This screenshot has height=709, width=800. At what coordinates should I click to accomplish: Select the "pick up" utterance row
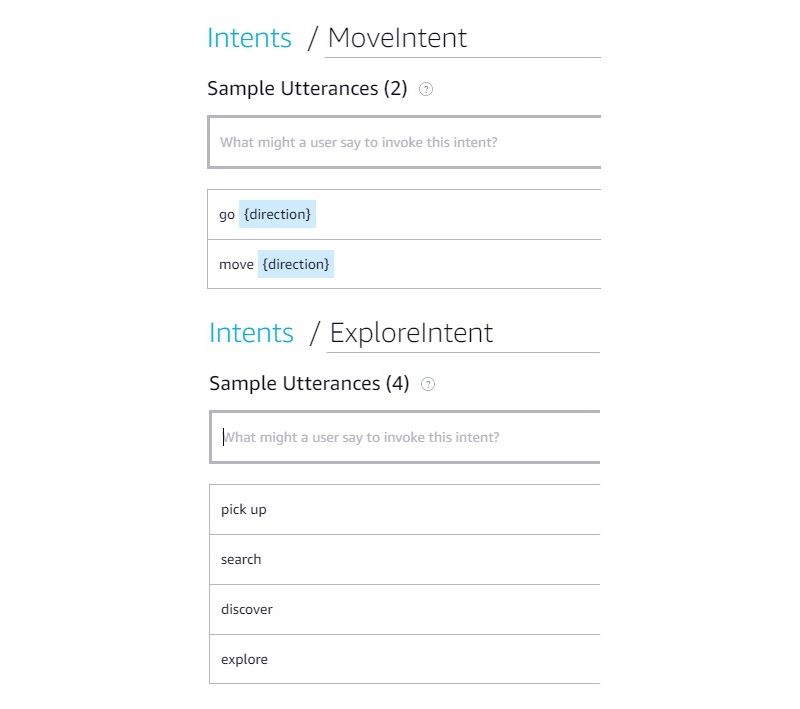click(405, 509)
